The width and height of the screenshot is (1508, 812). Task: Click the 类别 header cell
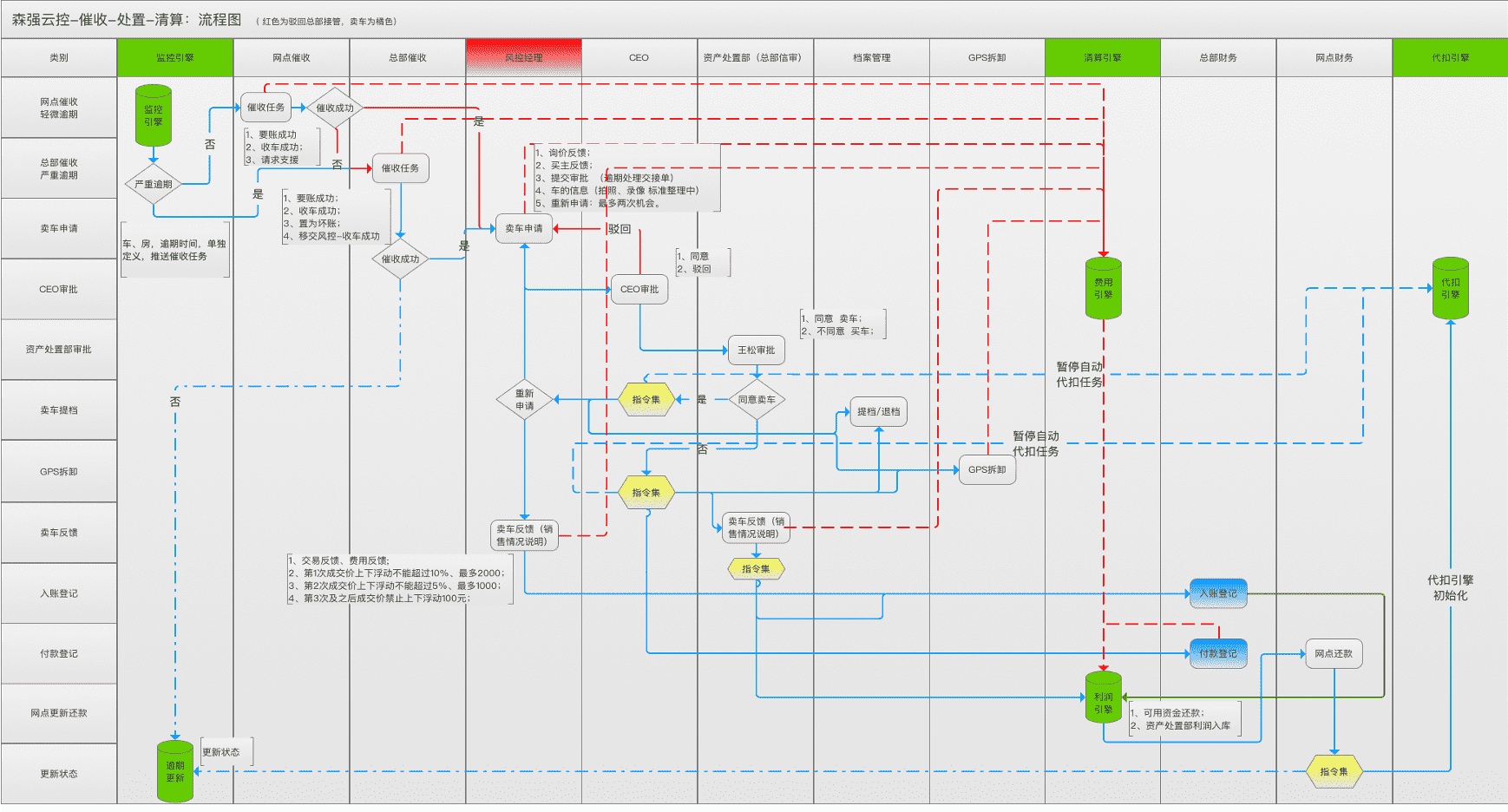pyautogui.click(x=59, y=57)
